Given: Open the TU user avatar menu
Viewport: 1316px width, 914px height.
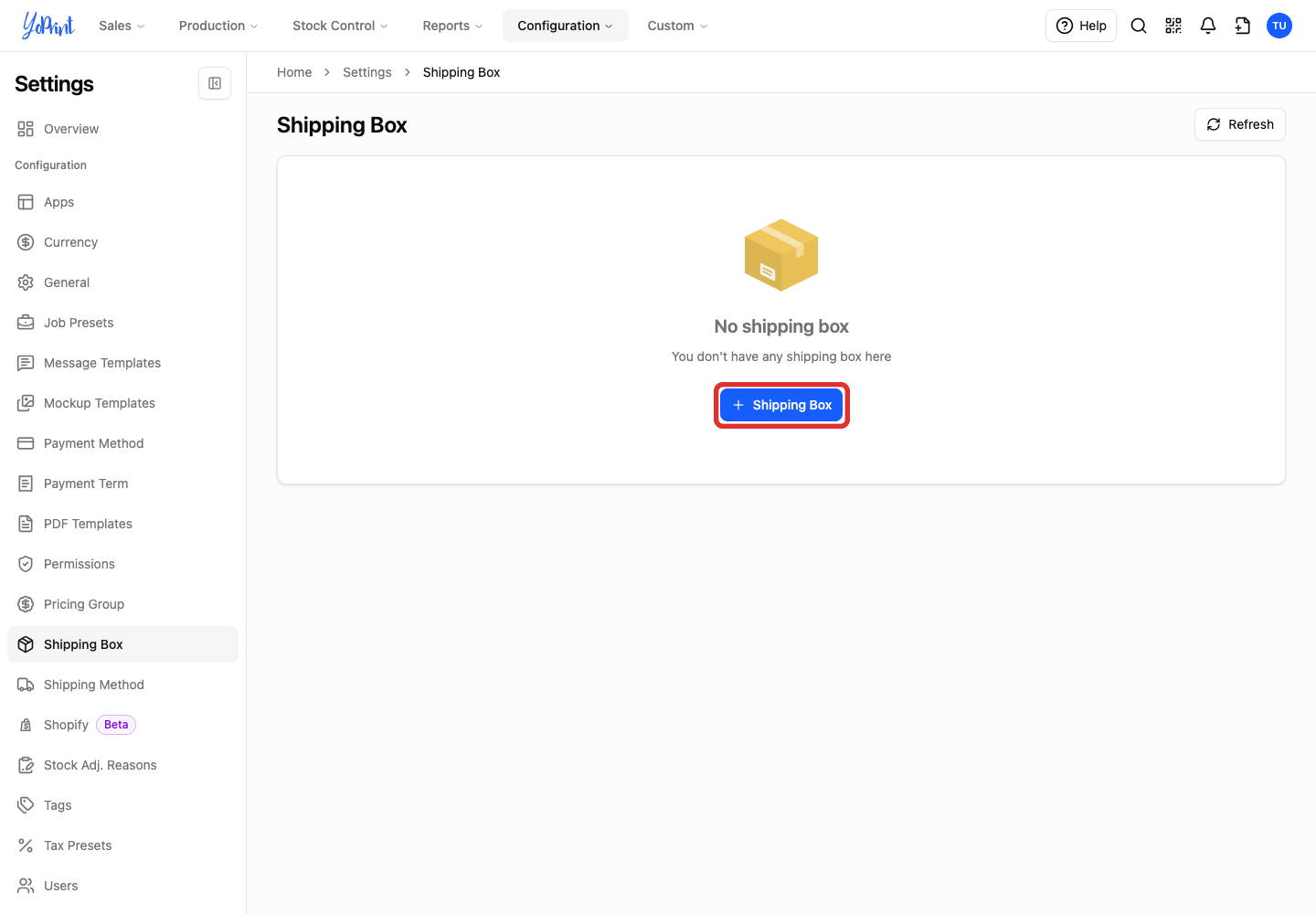Looking at the screenshot, I should coord(1279,26).
